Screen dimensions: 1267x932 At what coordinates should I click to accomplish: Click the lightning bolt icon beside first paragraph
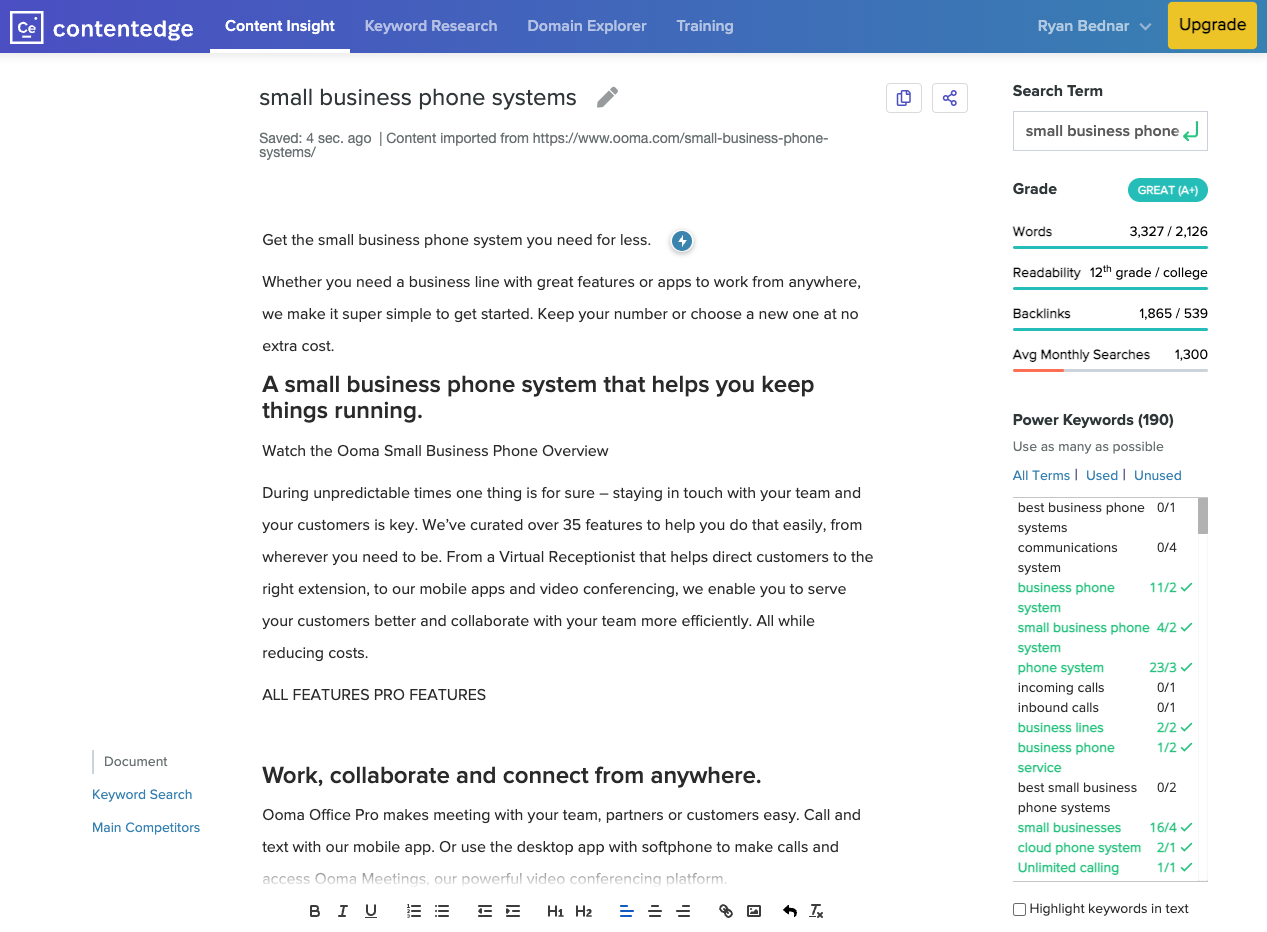coord(682,241)
